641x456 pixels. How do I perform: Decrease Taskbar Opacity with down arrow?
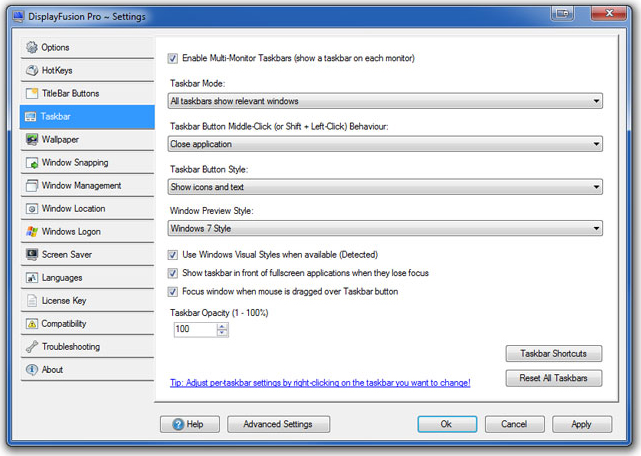click(x=222, y=332)
